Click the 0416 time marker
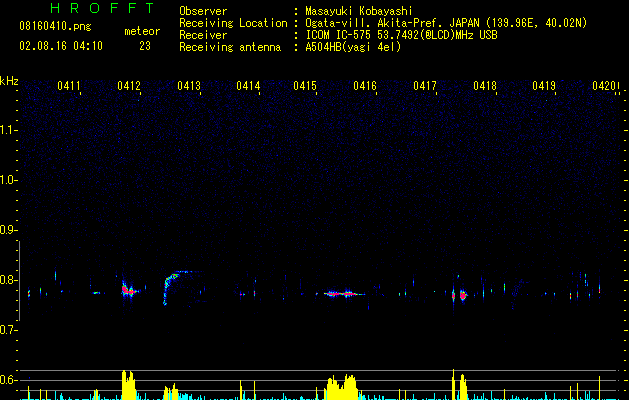 point(365,86)
